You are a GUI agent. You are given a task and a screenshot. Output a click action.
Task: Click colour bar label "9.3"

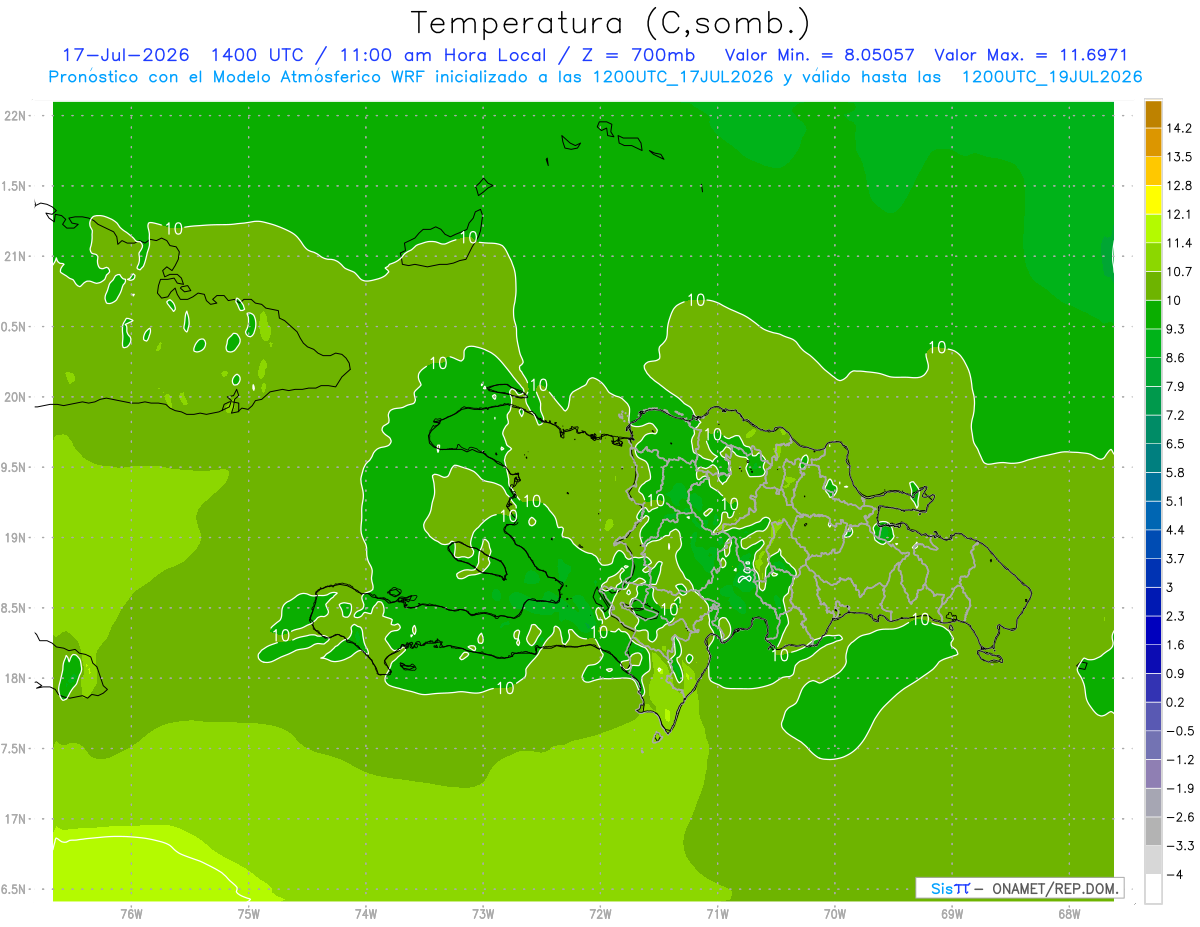pyautogui.click(x=1177, y=329)
